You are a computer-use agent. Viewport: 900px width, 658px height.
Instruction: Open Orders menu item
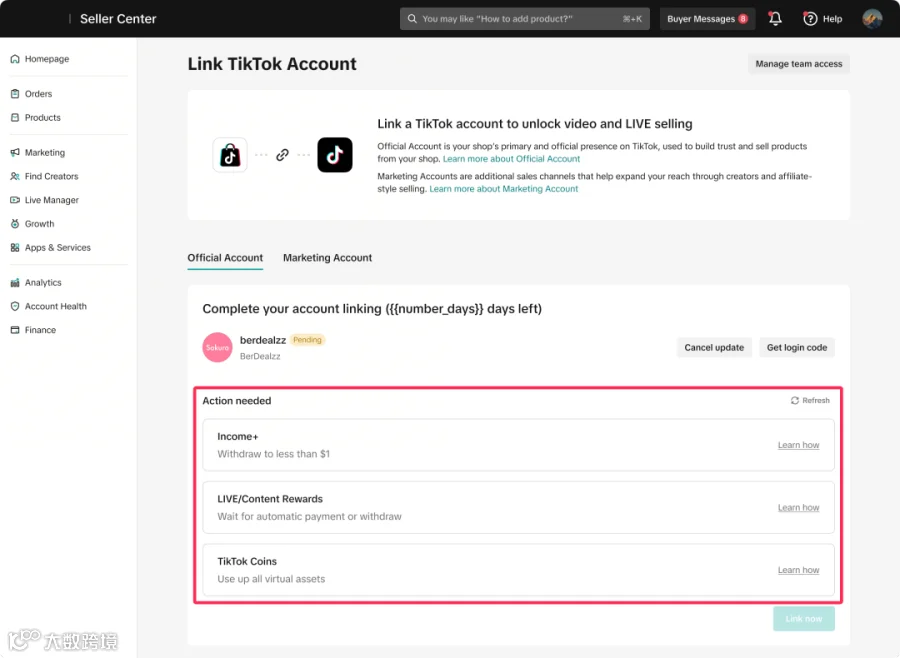pos(38,94)
